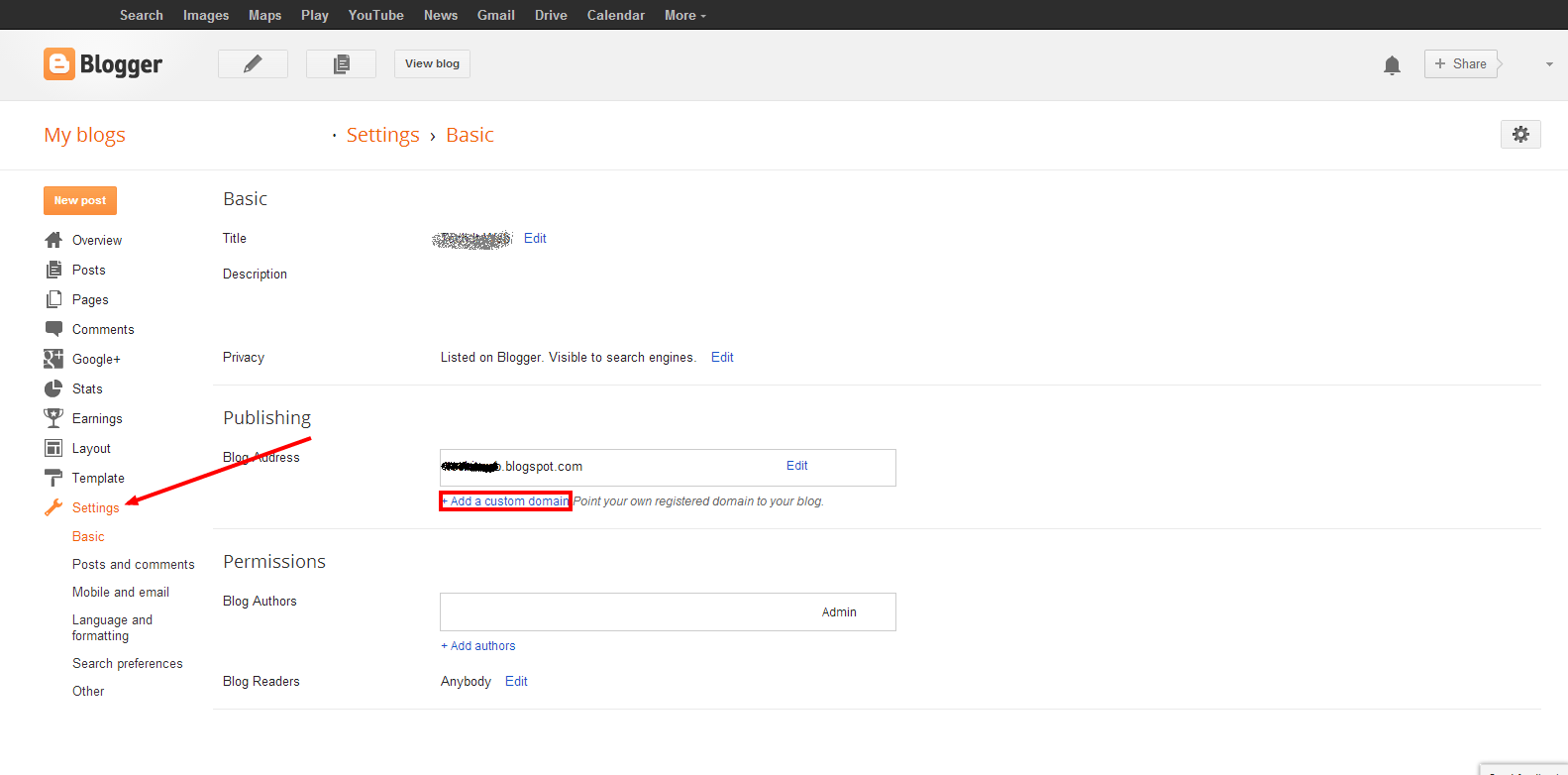1568x775 pixels.
Task: Select Layout in the sidebar
Action: [x=91, y=448]
